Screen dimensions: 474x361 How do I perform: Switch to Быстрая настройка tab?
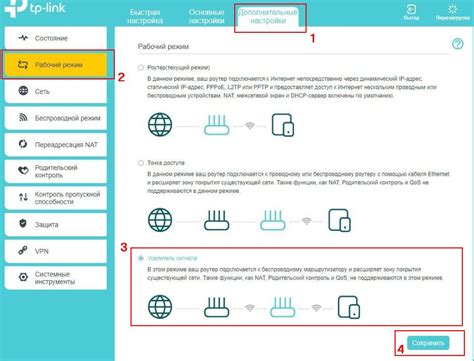[x=145, y=16]
